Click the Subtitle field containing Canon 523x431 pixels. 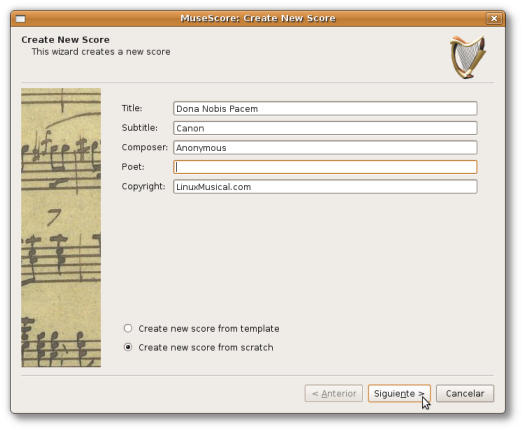click(325, 128)
